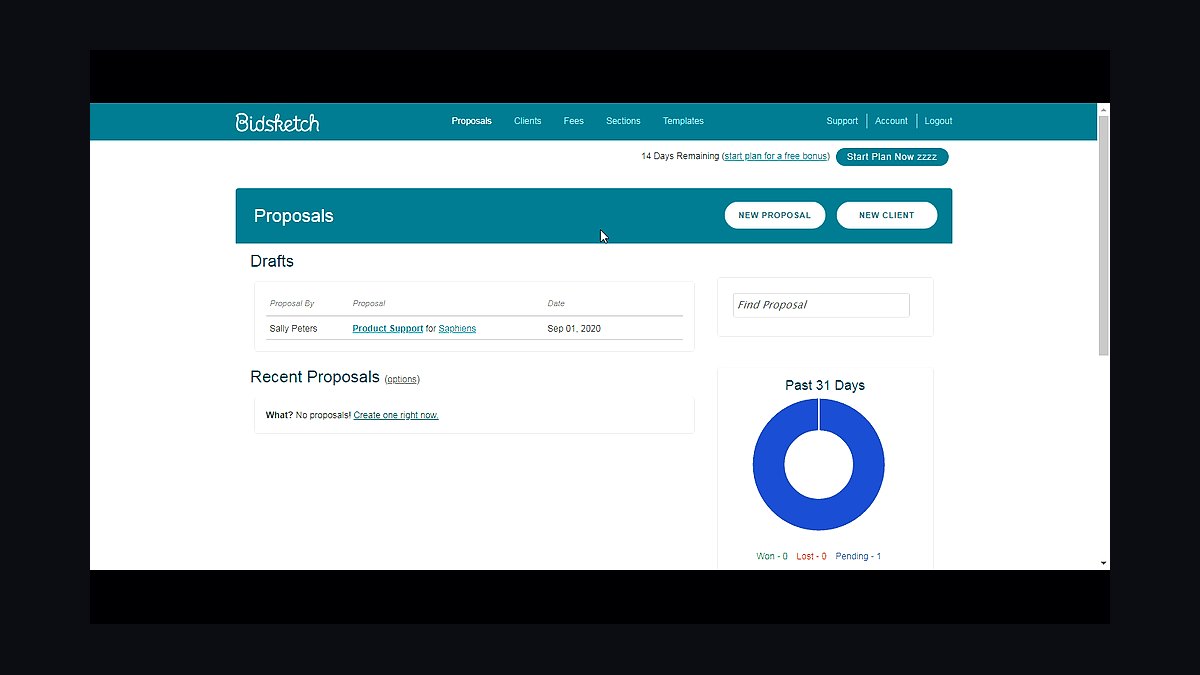
Task: Open the Proposals nav item
Action: [471, 121]
